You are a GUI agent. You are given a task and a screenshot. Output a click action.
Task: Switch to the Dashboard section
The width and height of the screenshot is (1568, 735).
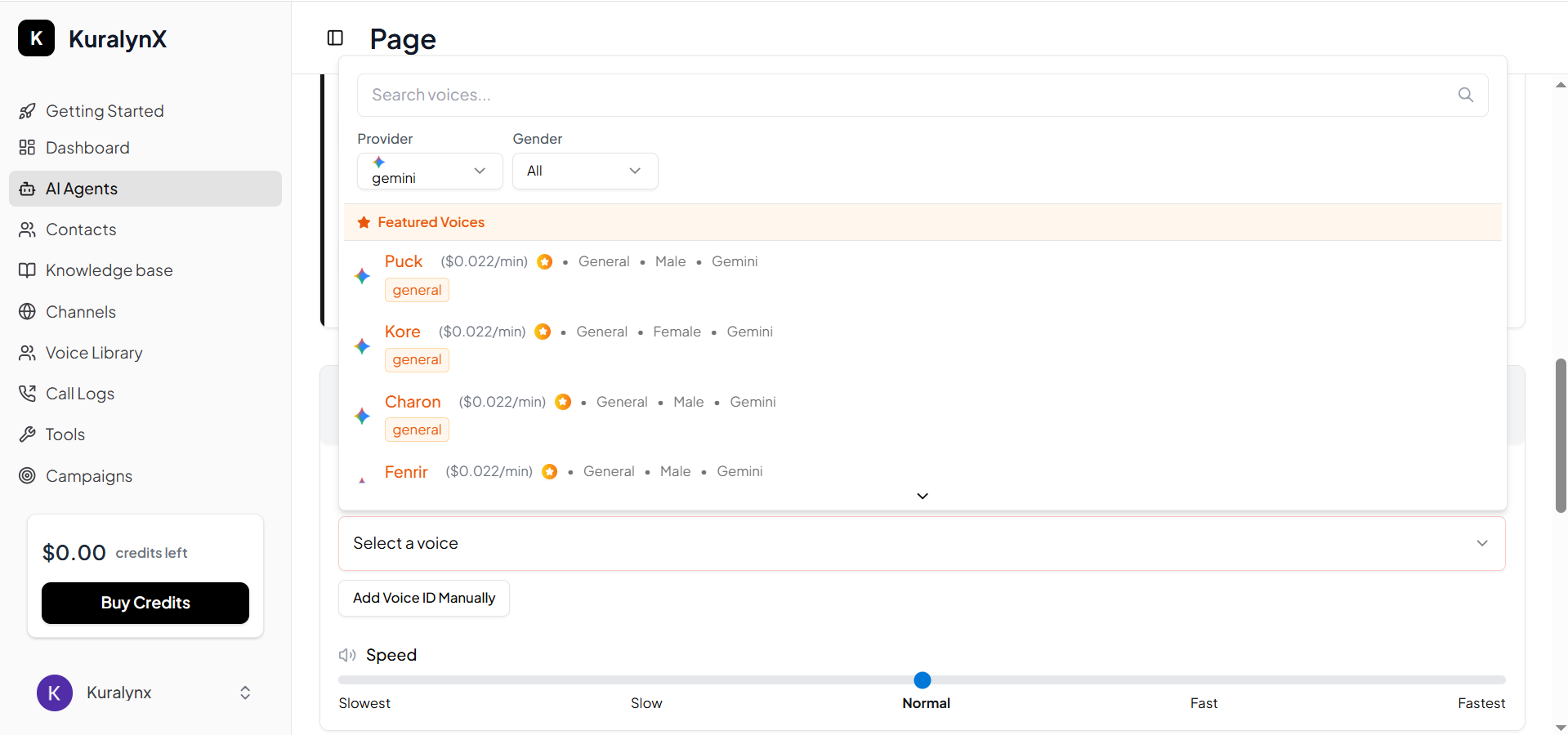(x=87, y=148)
